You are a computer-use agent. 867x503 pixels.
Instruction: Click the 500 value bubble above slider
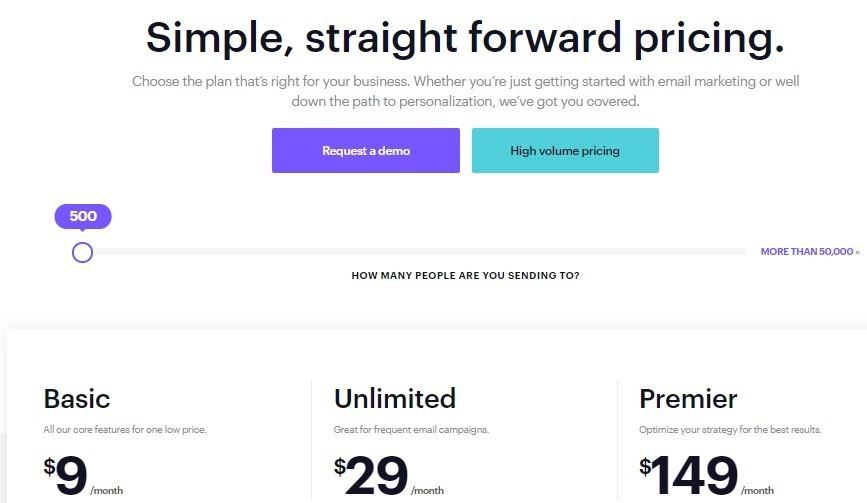(x=83, y=216)
